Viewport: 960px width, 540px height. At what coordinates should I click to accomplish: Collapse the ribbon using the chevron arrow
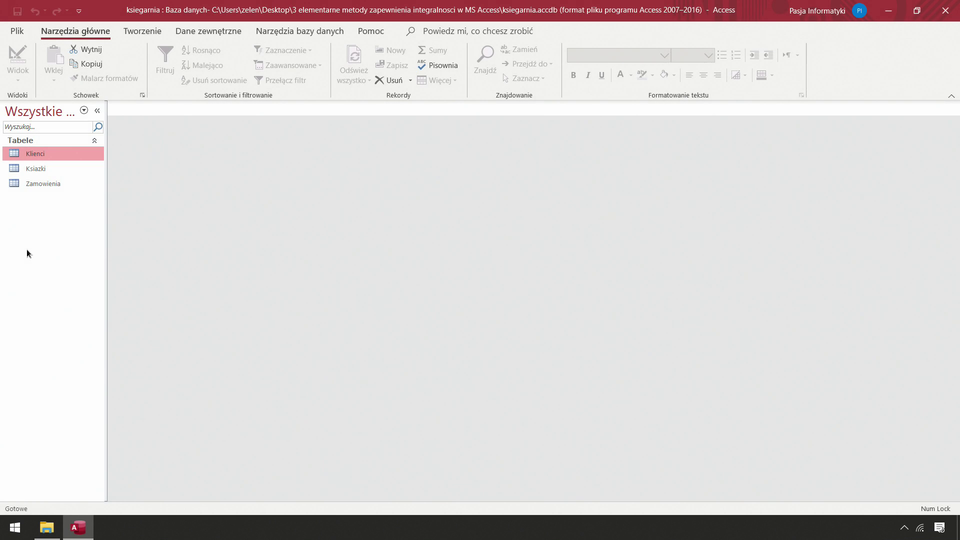[x=950, y=96]
